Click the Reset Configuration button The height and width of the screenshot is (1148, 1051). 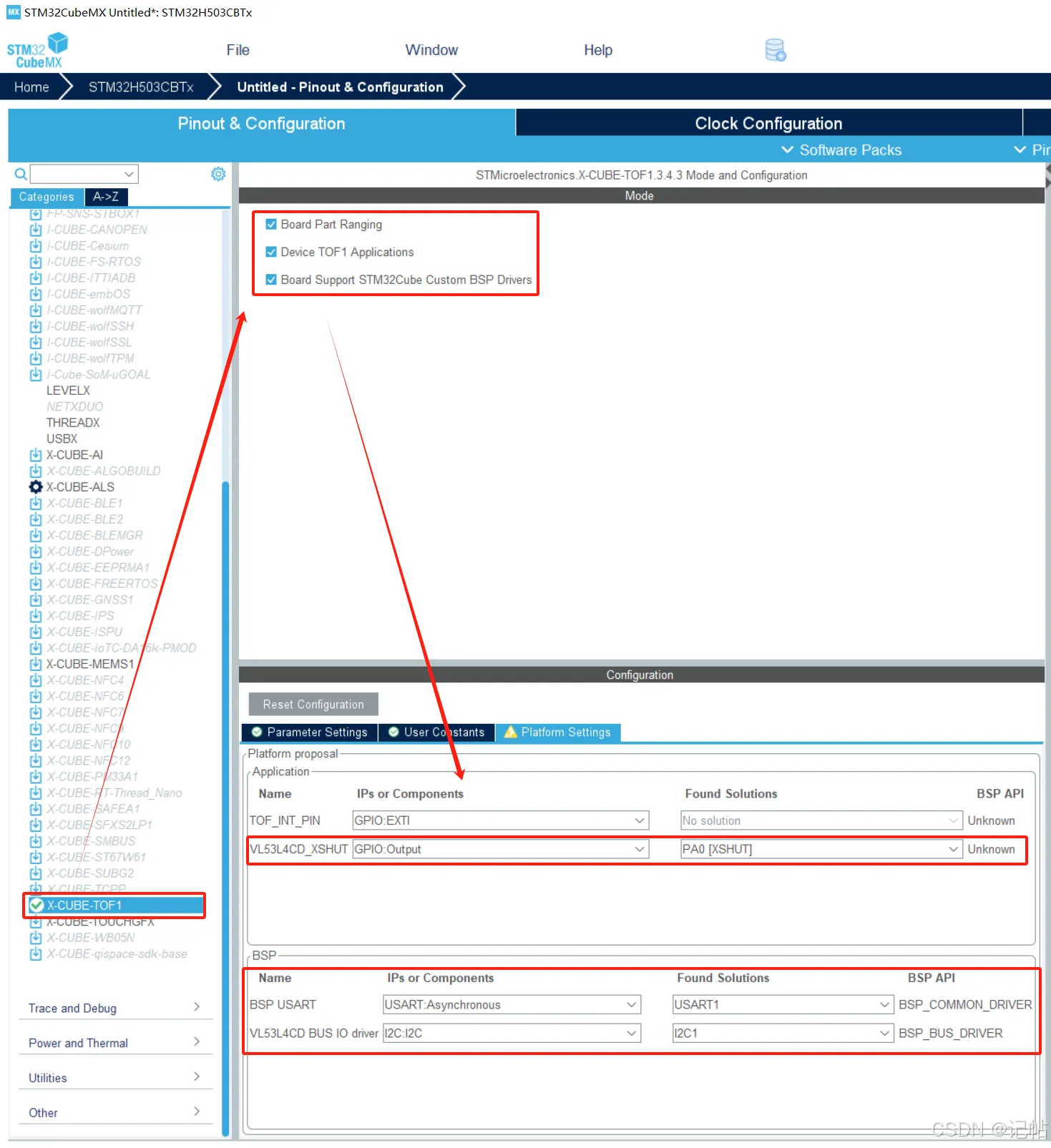pos(313,705)
